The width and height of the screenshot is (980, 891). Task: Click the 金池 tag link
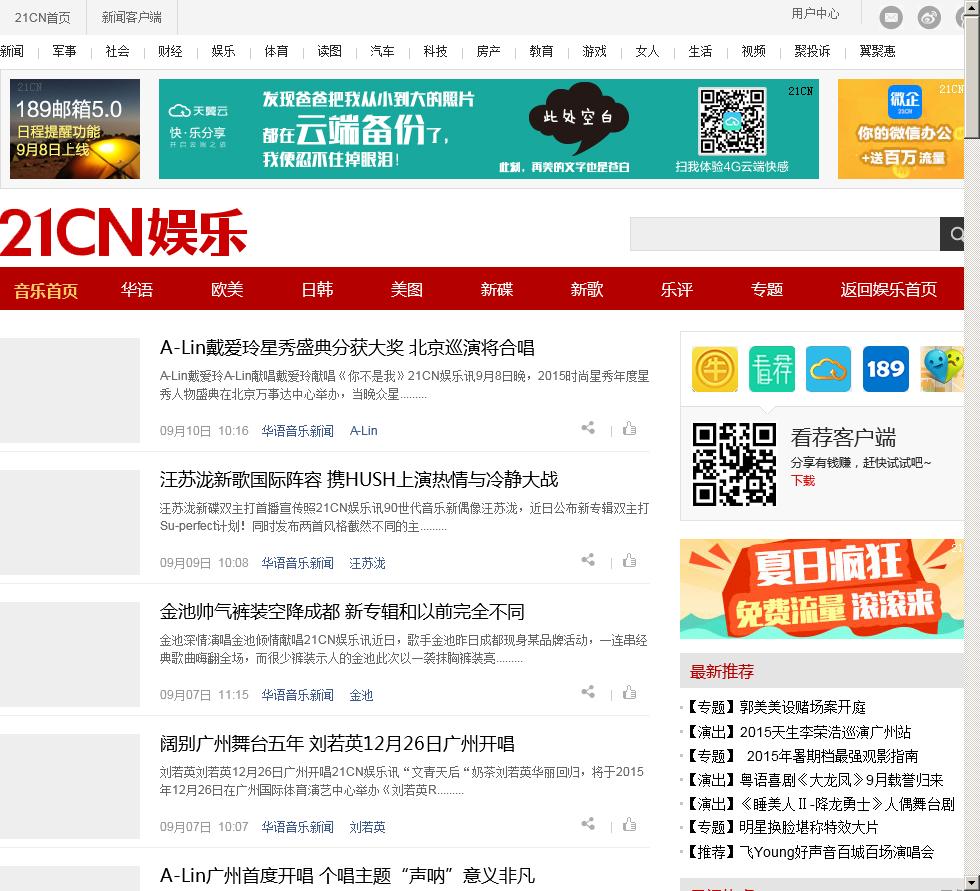coord(361,695)
